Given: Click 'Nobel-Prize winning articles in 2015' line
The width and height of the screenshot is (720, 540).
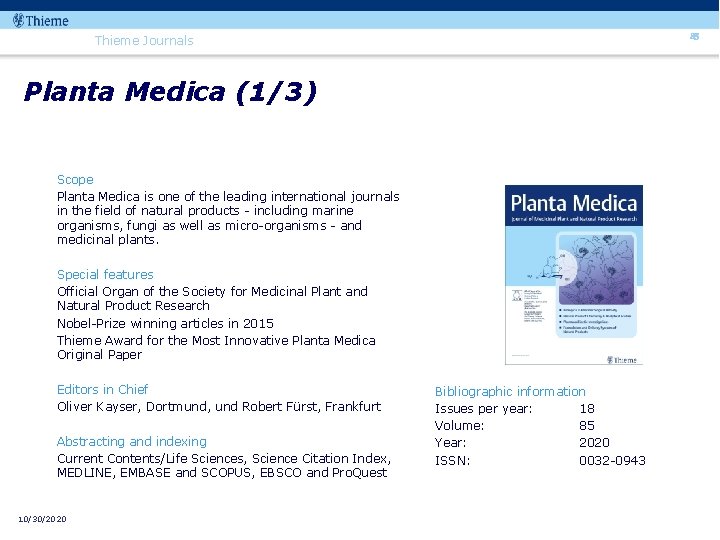Looking at the screenshot, I should 165,324.
